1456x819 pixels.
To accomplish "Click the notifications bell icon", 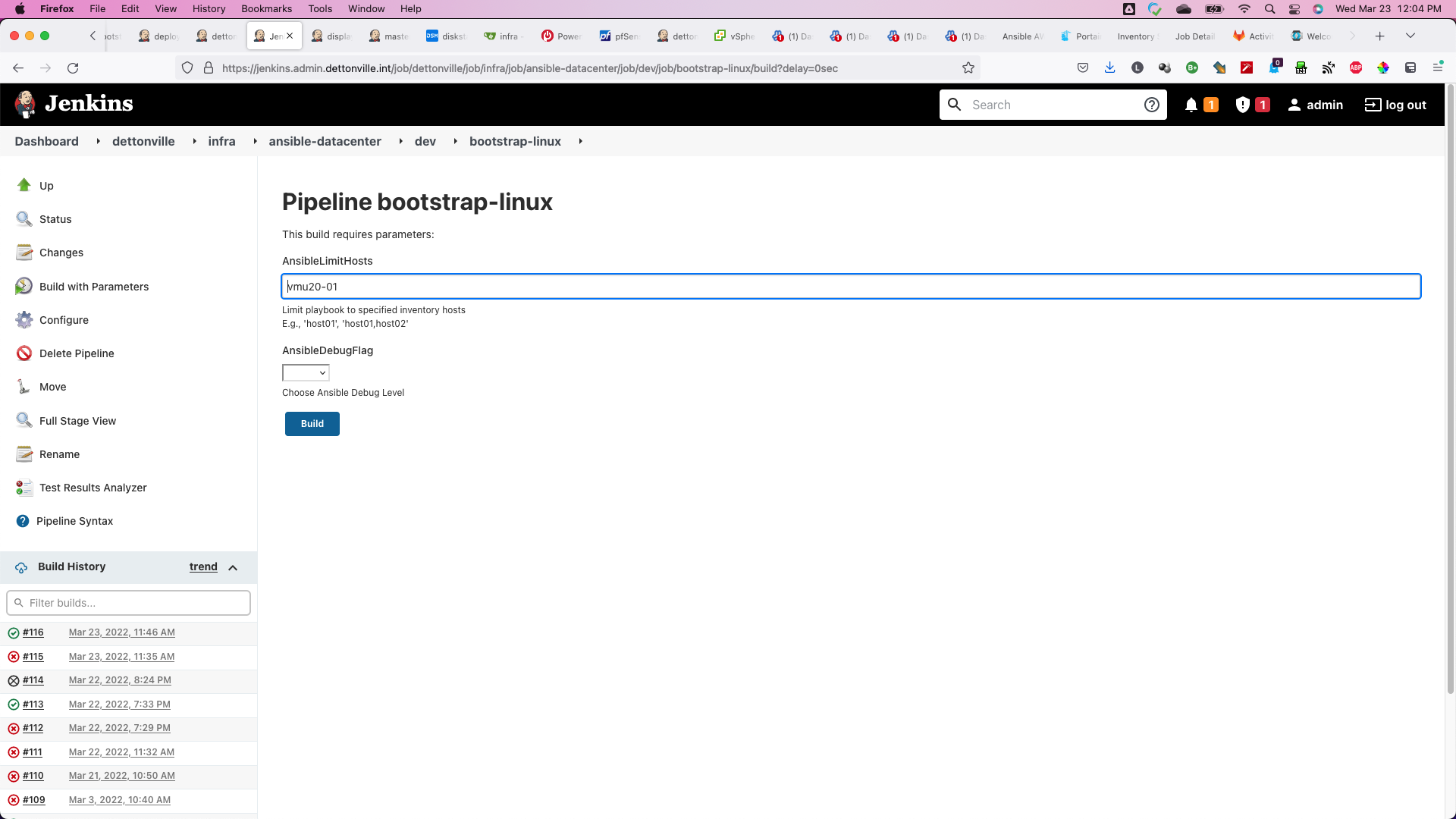I will click(x=1191, y=105).
